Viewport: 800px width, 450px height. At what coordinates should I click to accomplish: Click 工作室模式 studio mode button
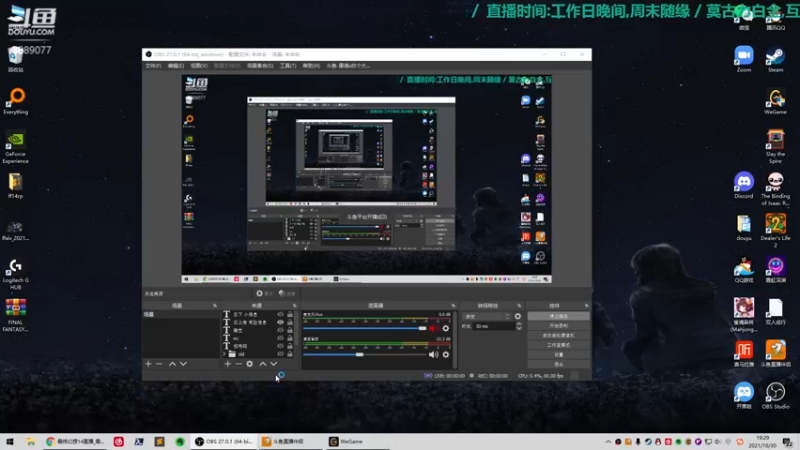559,345
